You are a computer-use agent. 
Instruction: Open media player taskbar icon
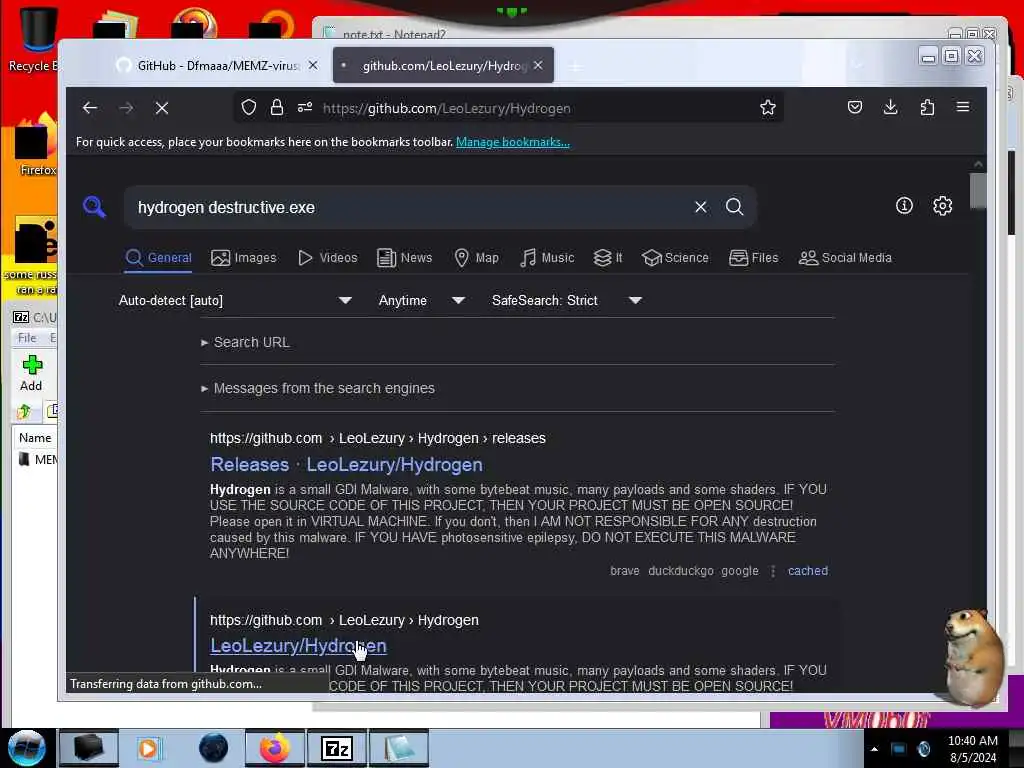[x=150, y=748]
